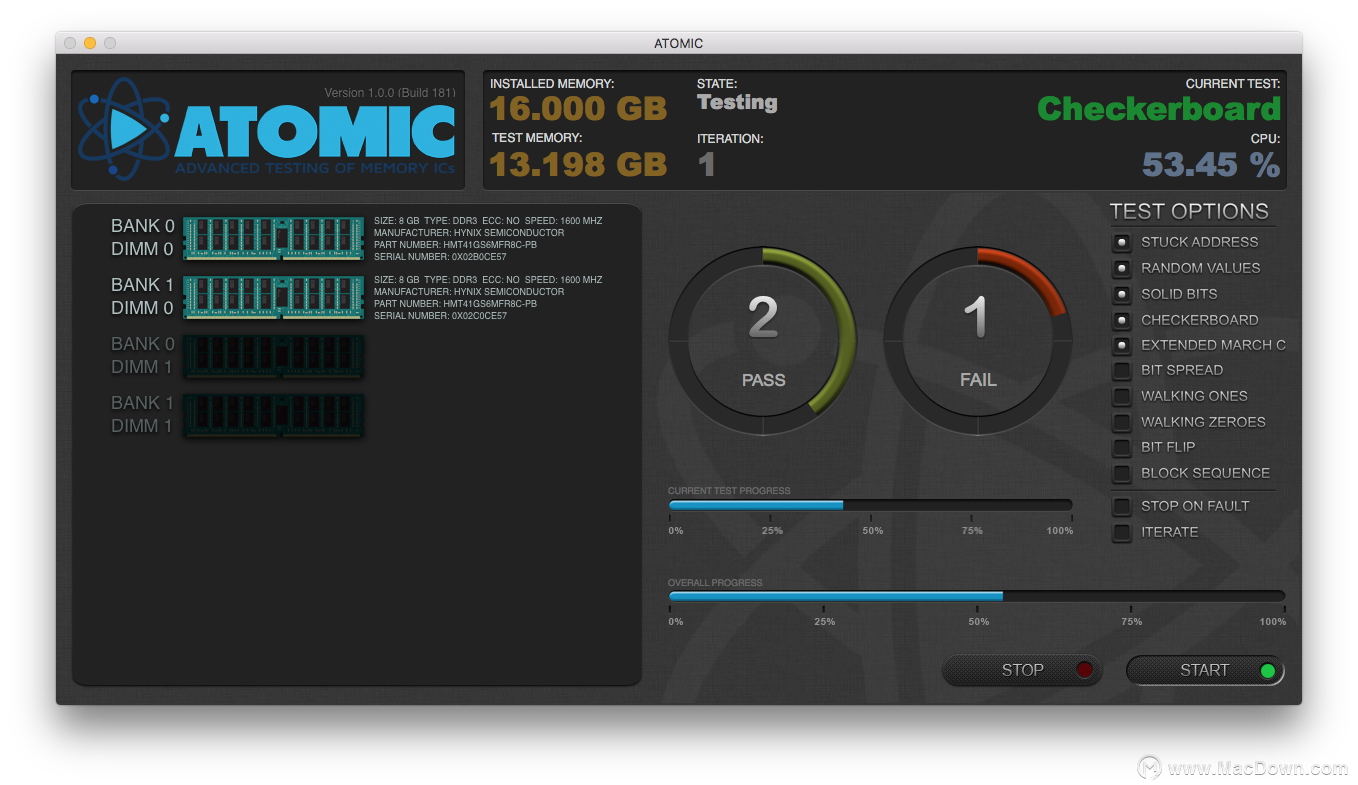This screenshot has height=785, width=1358.
Task: Click the PASS count gauge
Action: coord(763,341)
